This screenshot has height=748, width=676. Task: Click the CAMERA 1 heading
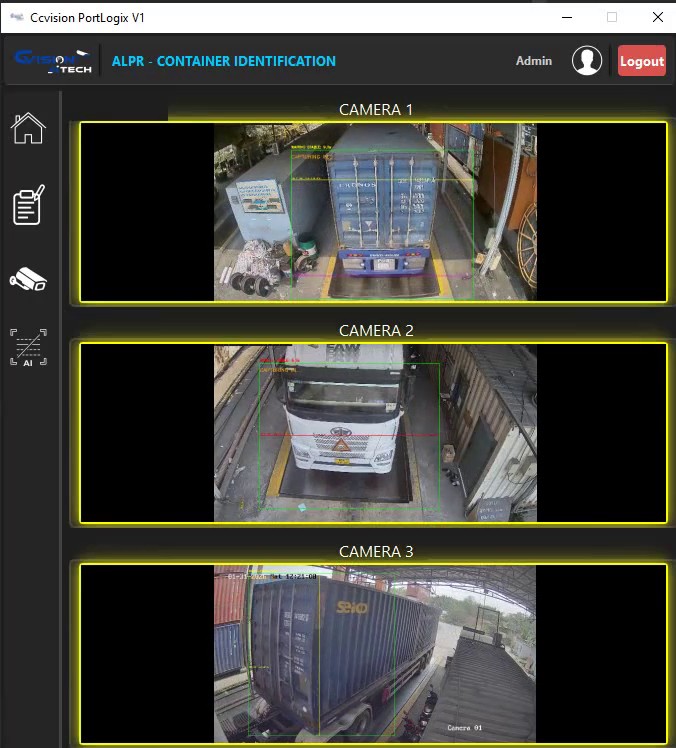(x=376, y=110)
